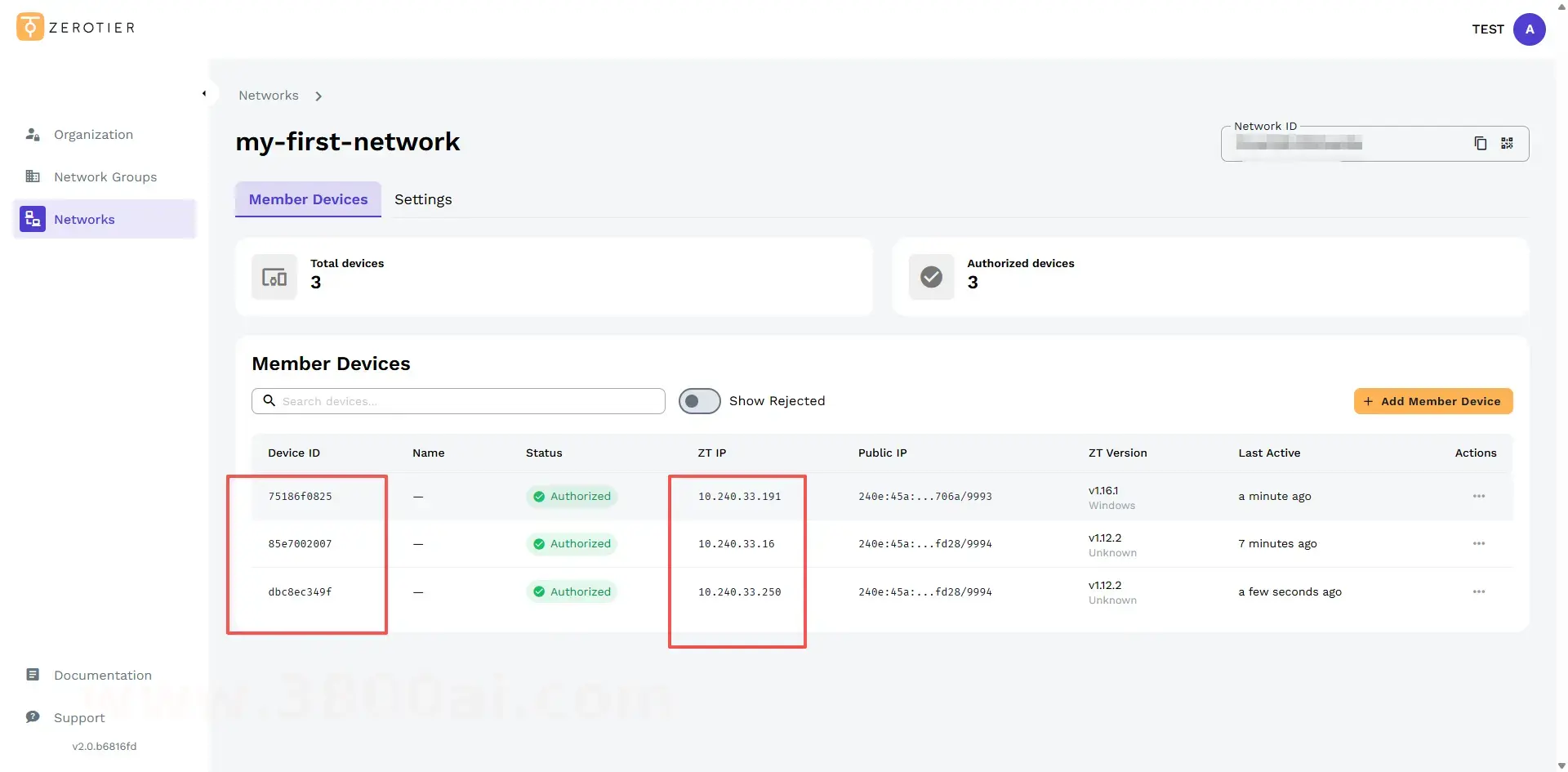Open the user avatar account menu

[1529, 29]
